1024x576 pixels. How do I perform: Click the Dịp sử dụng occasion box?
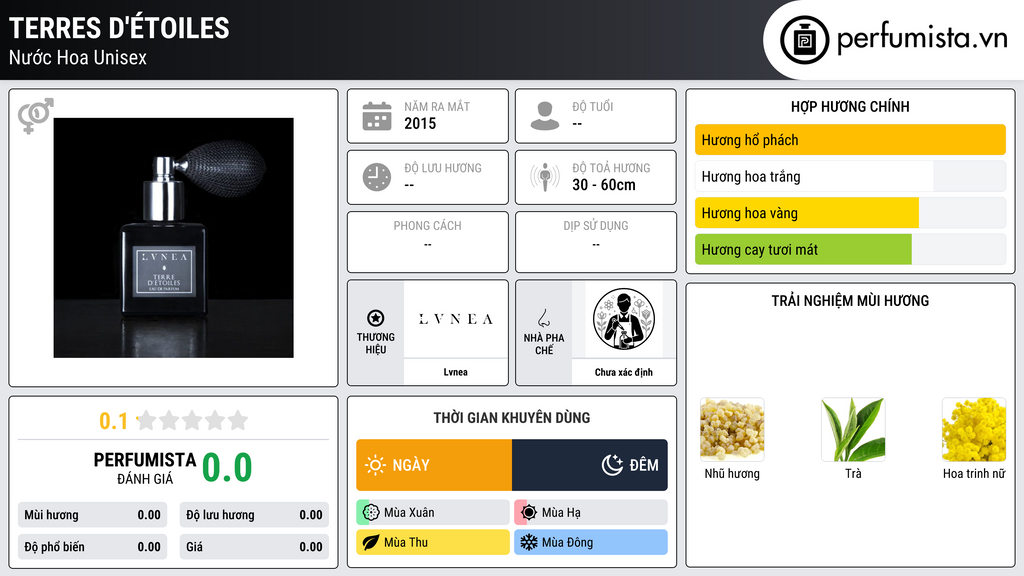[x=596, y=242]
